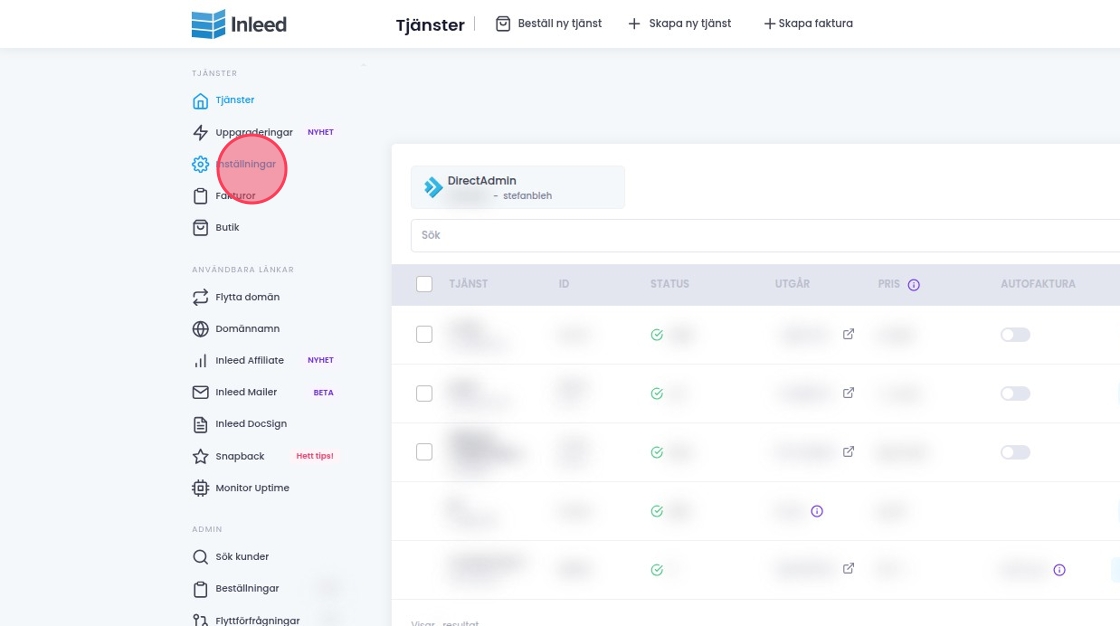Screen dimensions: 1120x626
Task: Toggle autofaktura switch in third row
Action: [x=1015, y=452]
